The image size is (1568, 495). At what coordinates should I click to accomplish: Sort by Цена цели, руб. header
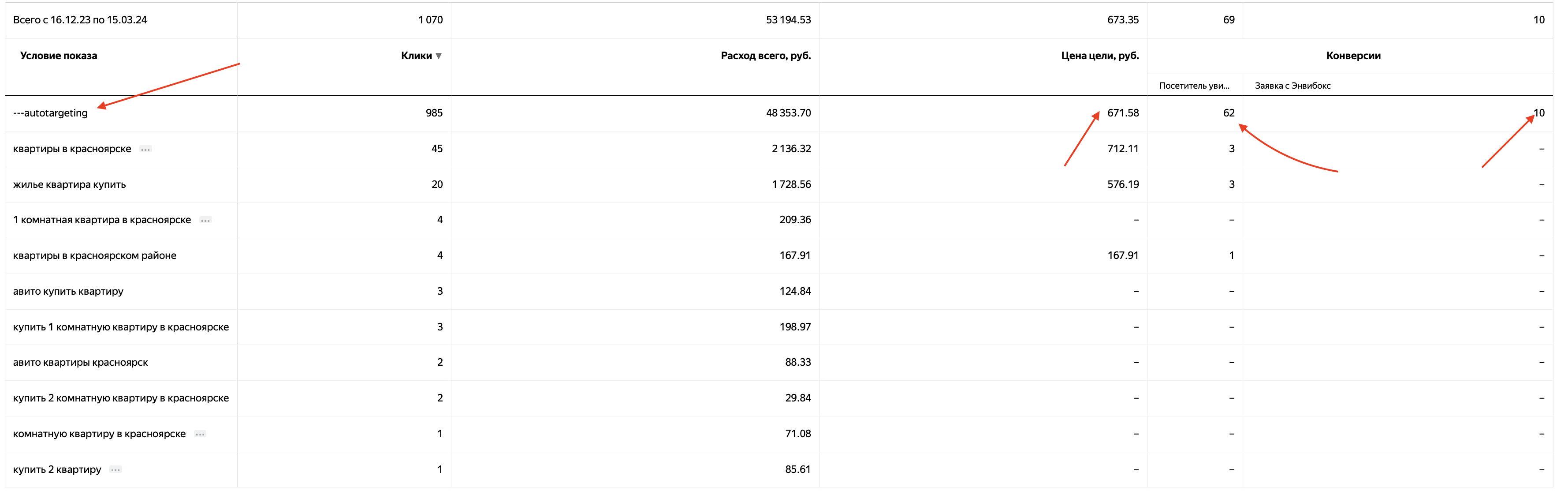pos(1100,56)
